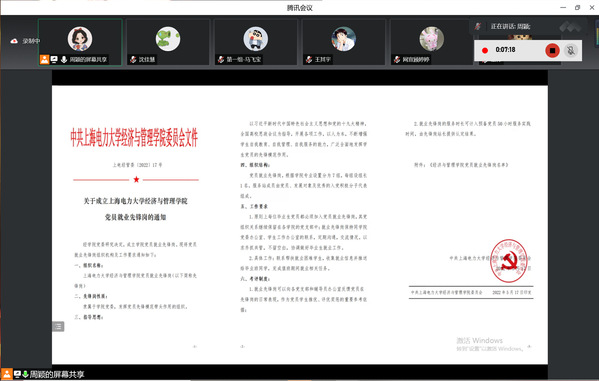
Task: Click the active microphone icon on first tile
Action: (x=64, y=60)
